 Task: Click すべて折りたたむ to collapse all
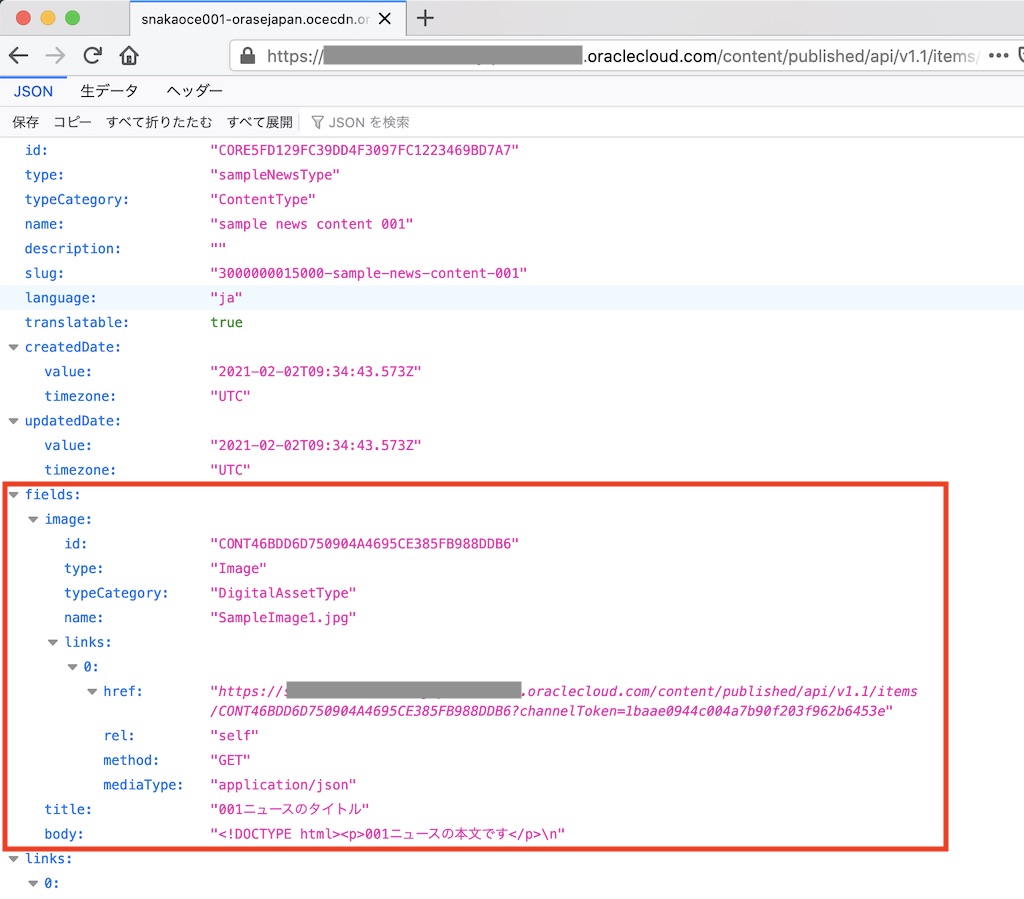tap(159, 122)
